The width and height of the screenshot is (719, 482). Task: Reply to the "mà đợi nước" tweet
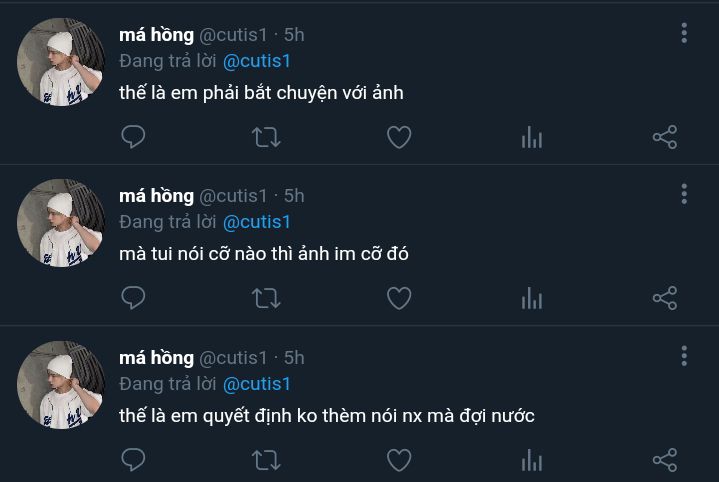(x=133, y=460)
